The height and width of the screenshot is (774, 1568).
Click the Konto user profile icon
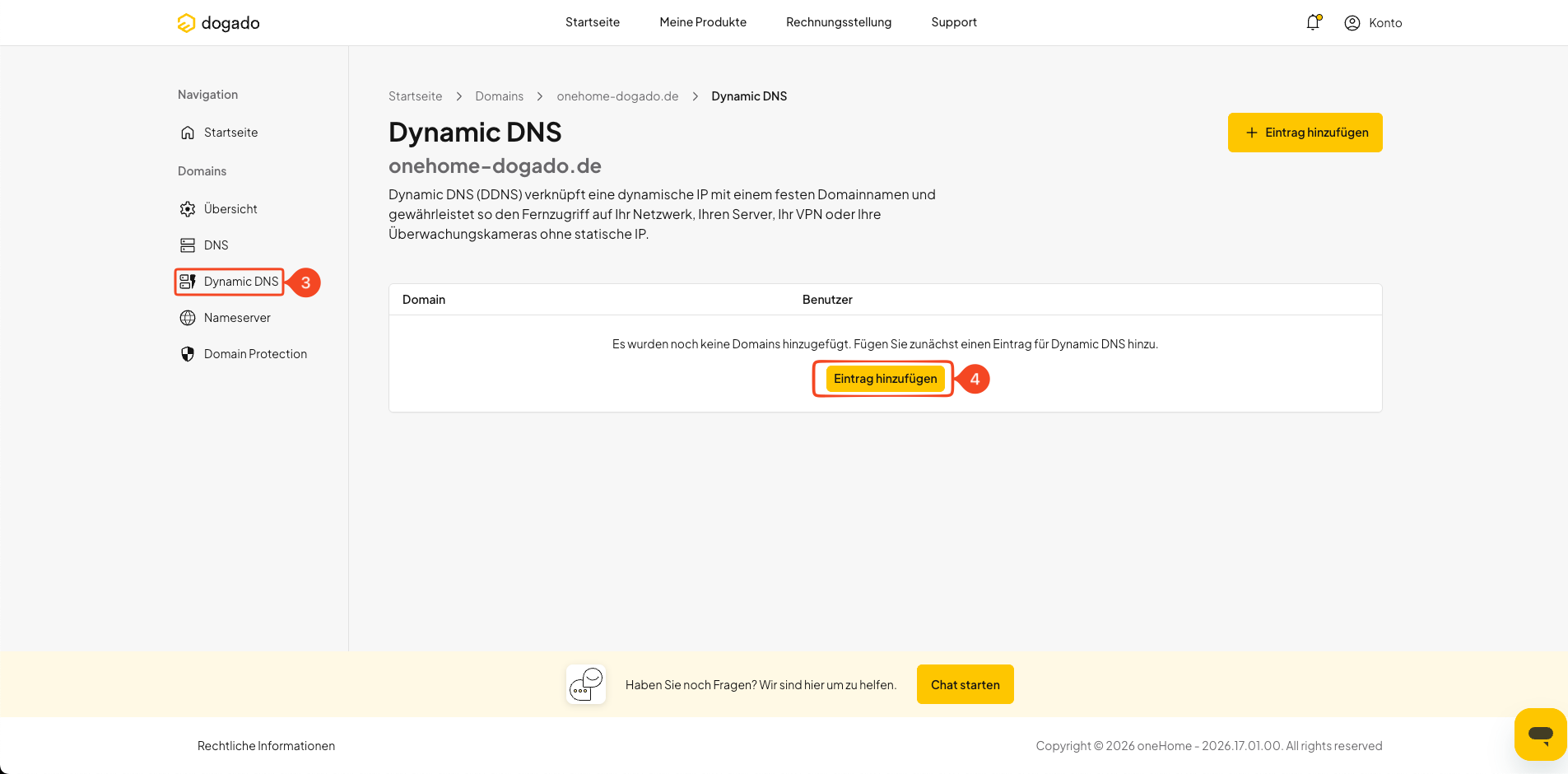click(1352, 23)
